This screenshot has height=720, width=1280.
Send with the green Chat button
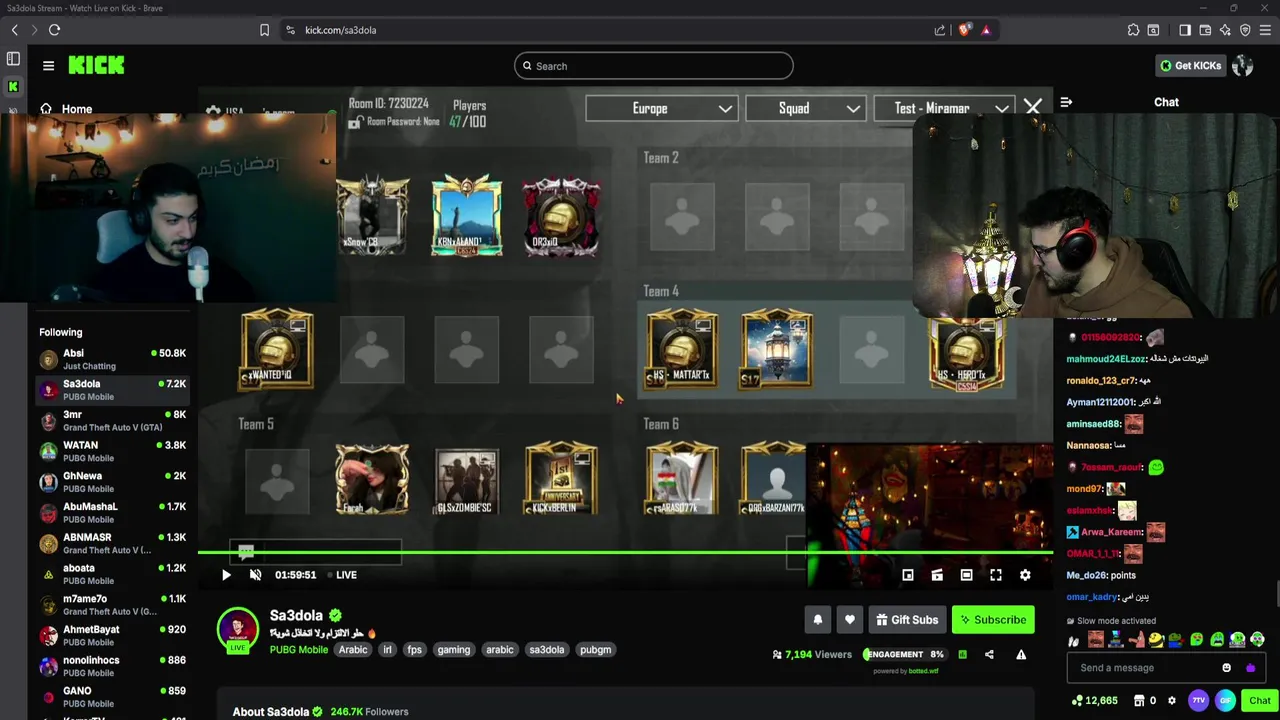[x=1259, y=701]
